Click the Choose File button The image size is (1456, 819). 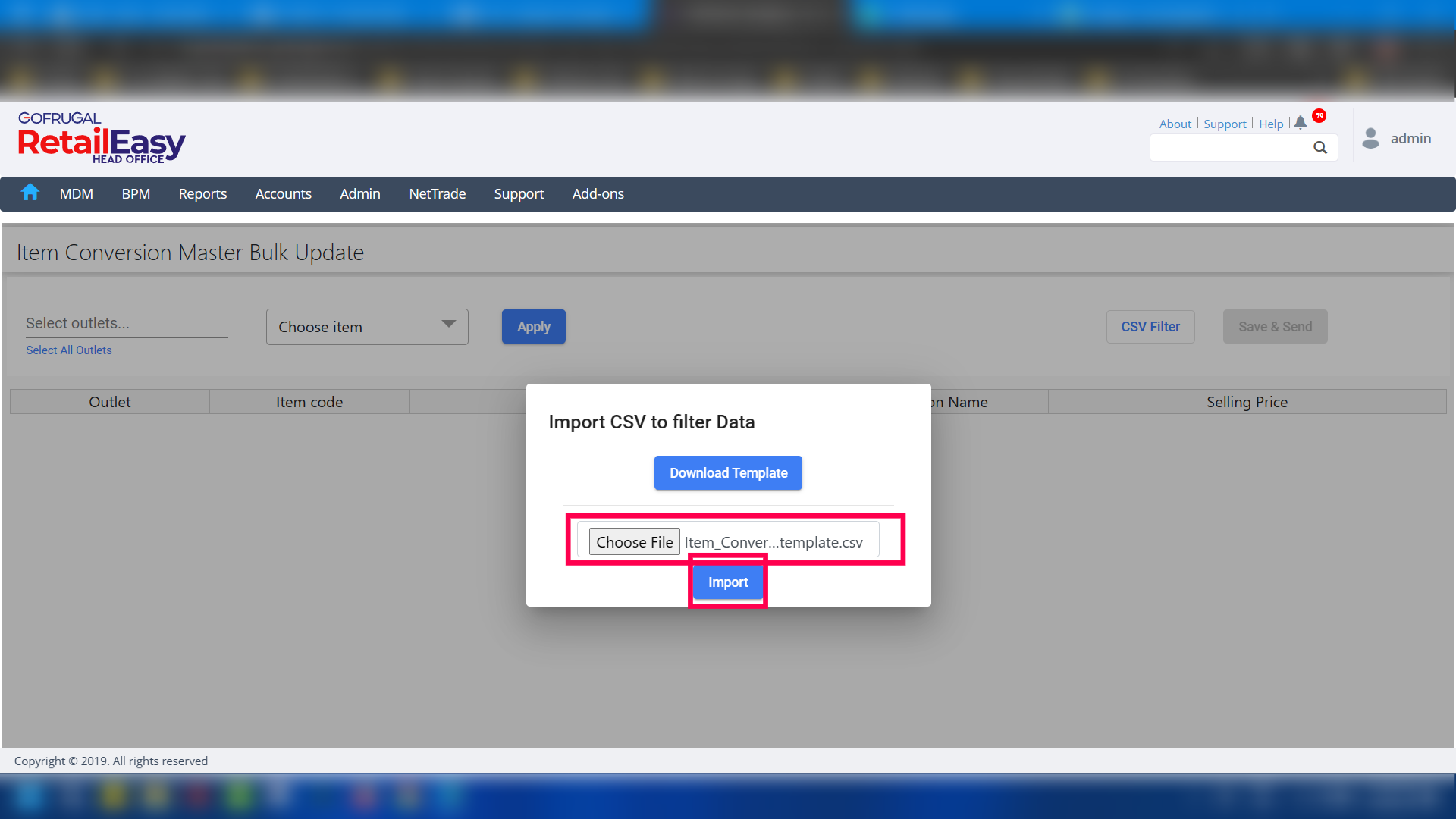tap(634, 542)
